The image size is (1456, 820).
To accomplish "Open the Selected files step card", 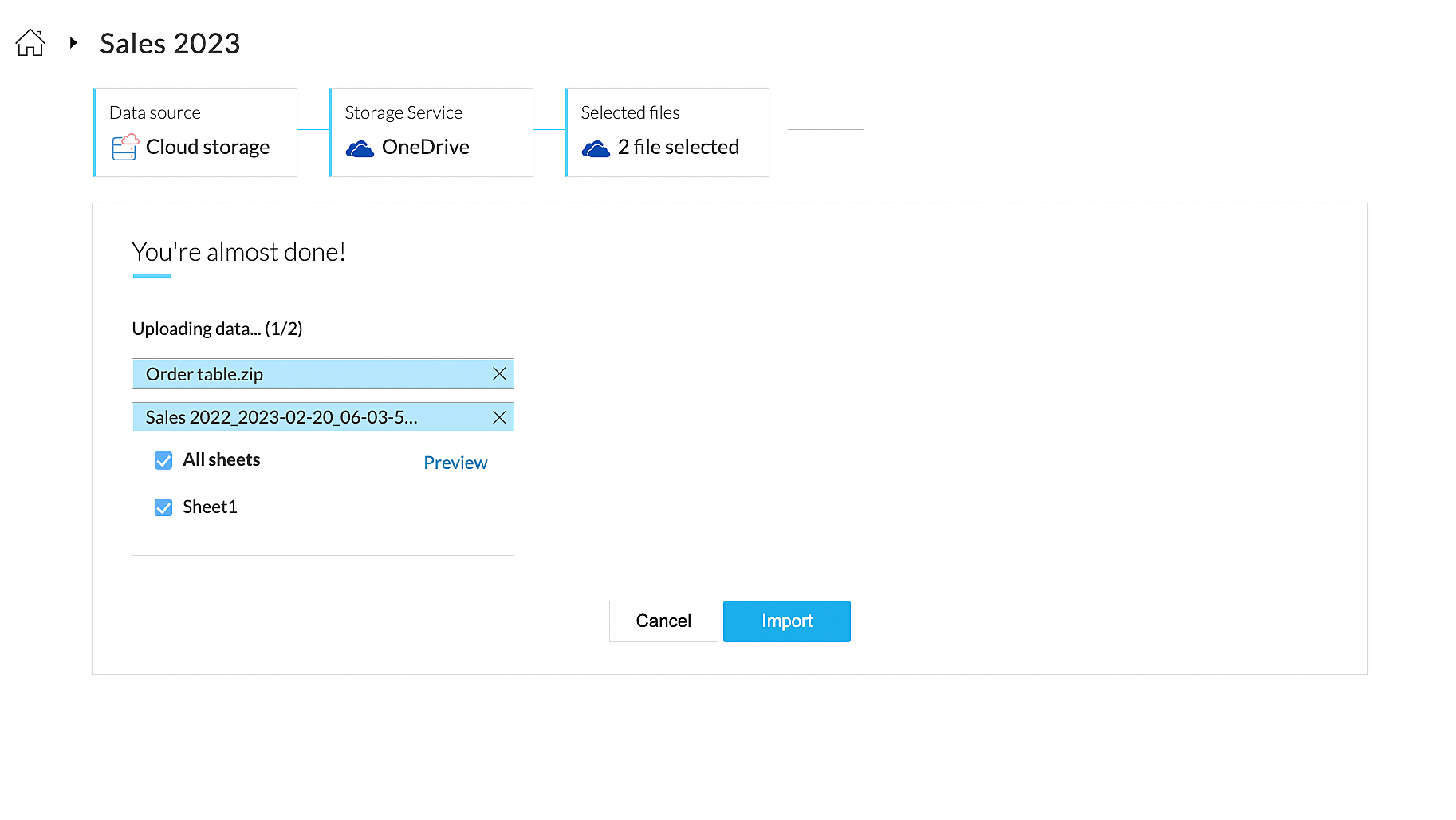I will point(667,132).
